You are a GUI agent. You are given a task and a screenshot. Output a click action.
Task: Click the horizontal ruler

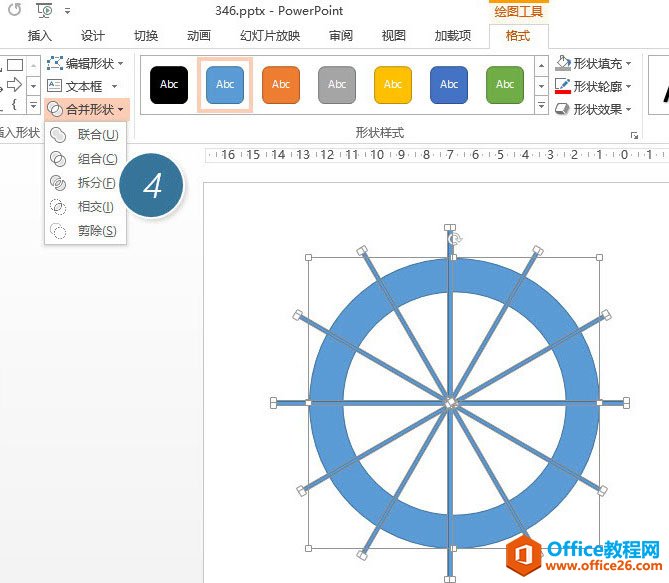[x=437, y=154]
